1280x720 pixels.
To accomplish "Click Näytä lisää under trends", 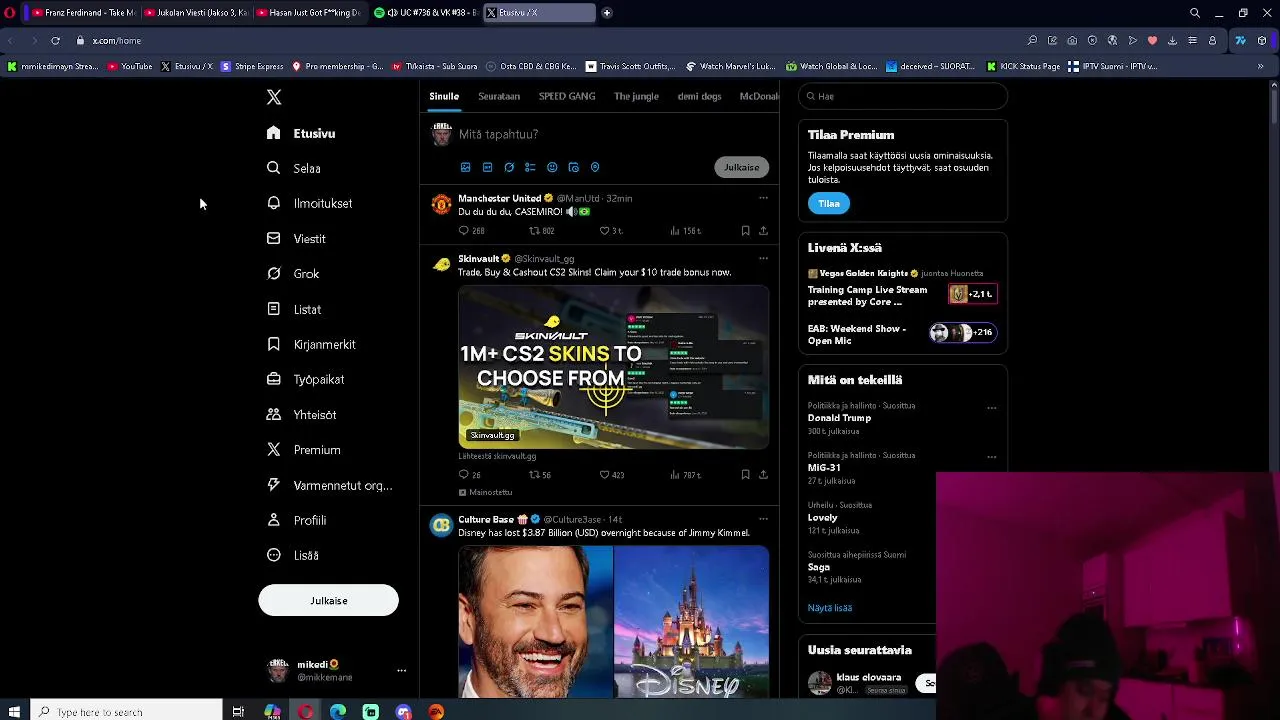I will click(x=830, y=608).
